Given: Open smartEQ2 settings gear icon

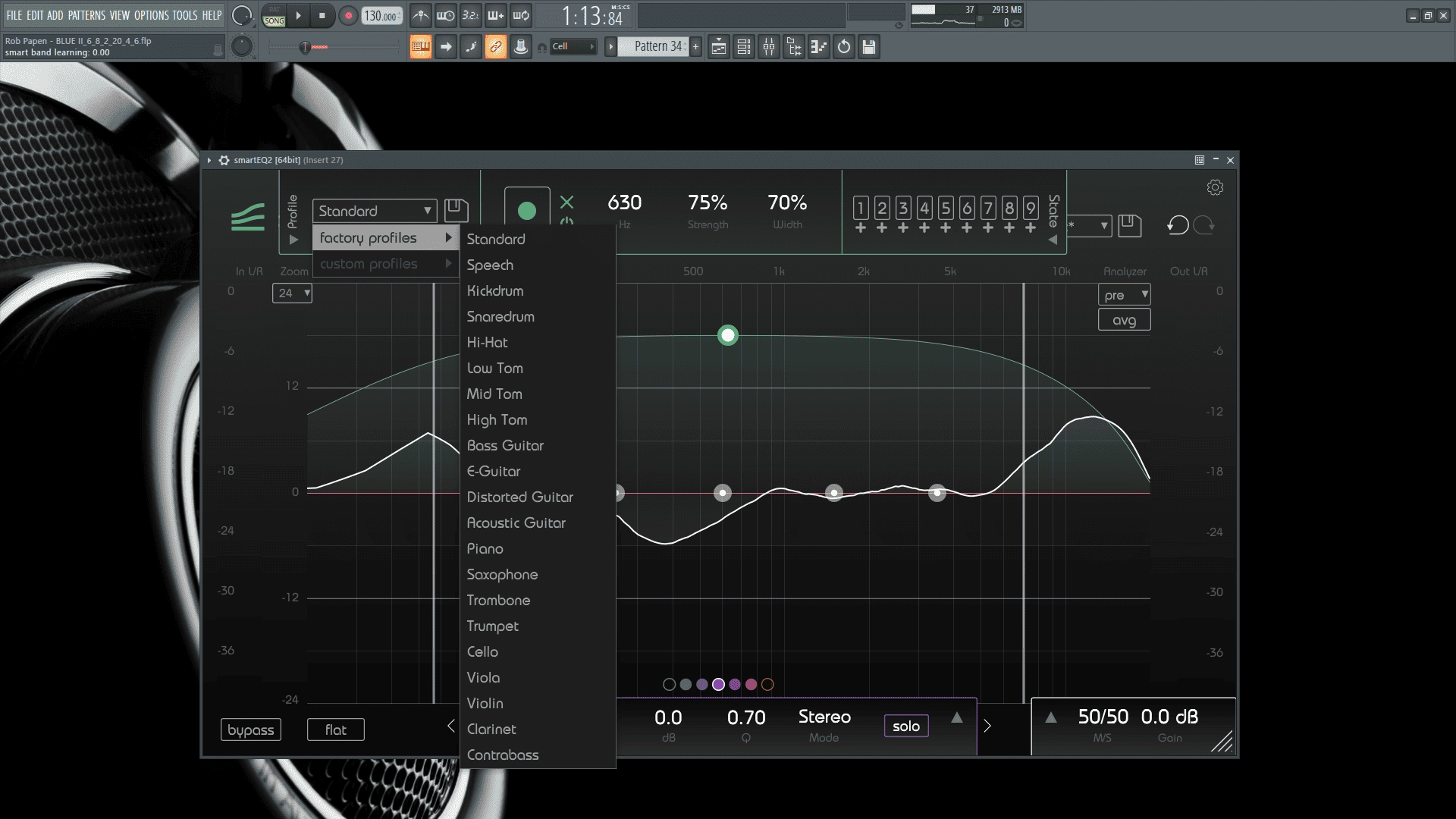Looking at the screenshot, I should (x=1215, y=187).
